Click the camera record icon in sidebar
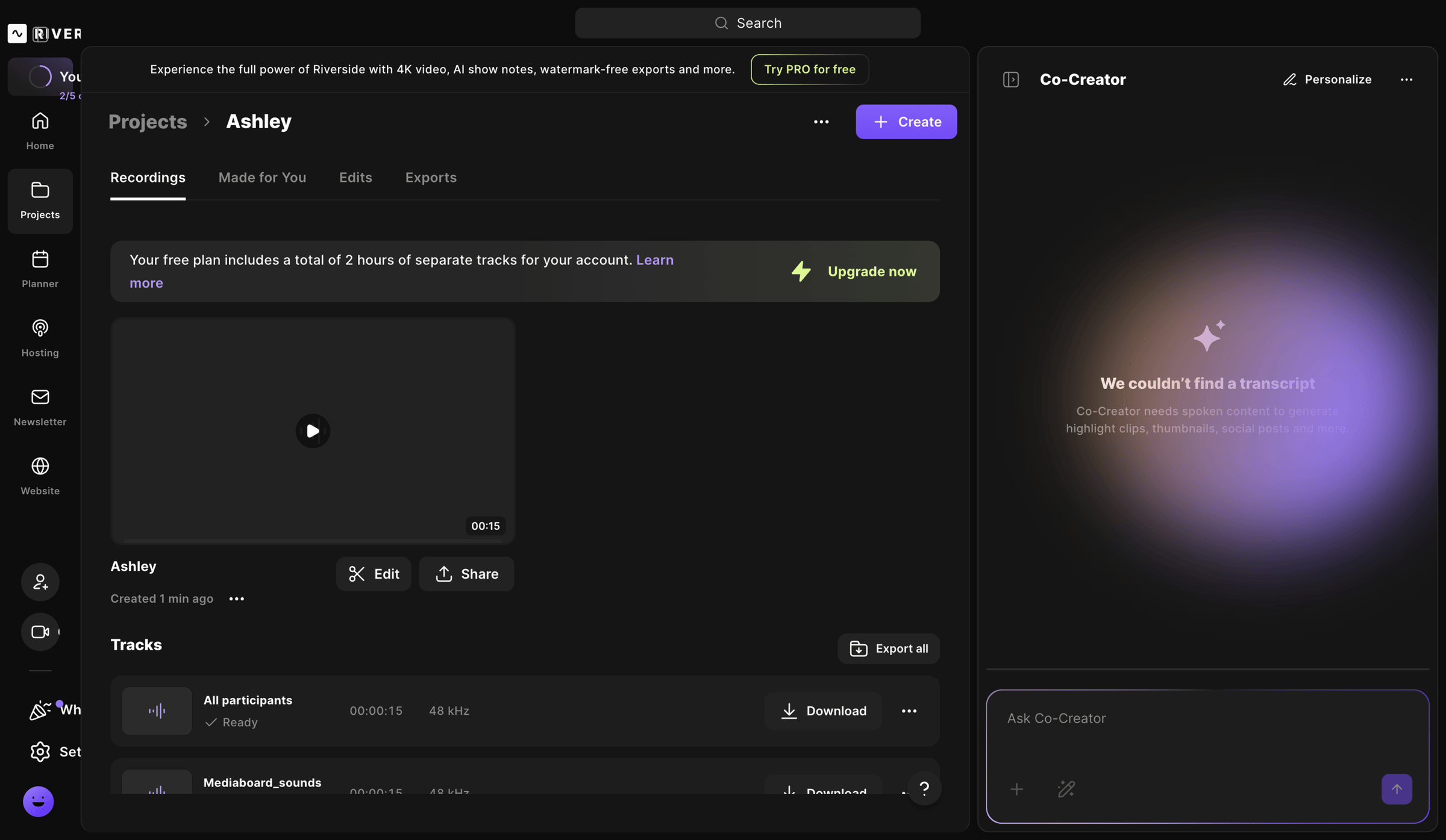This screenshot has height=840, width=1446. pos(40,632)
